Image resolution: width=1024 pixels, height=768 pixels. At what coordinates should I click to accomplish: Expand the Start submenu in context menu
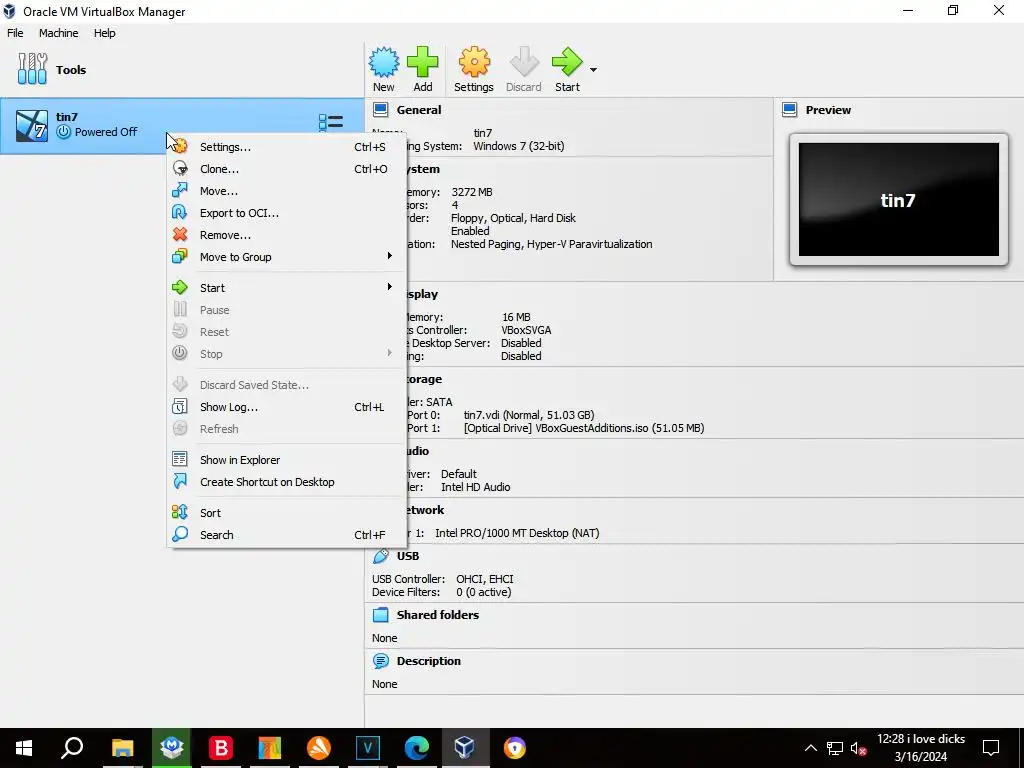pos(287,288)
